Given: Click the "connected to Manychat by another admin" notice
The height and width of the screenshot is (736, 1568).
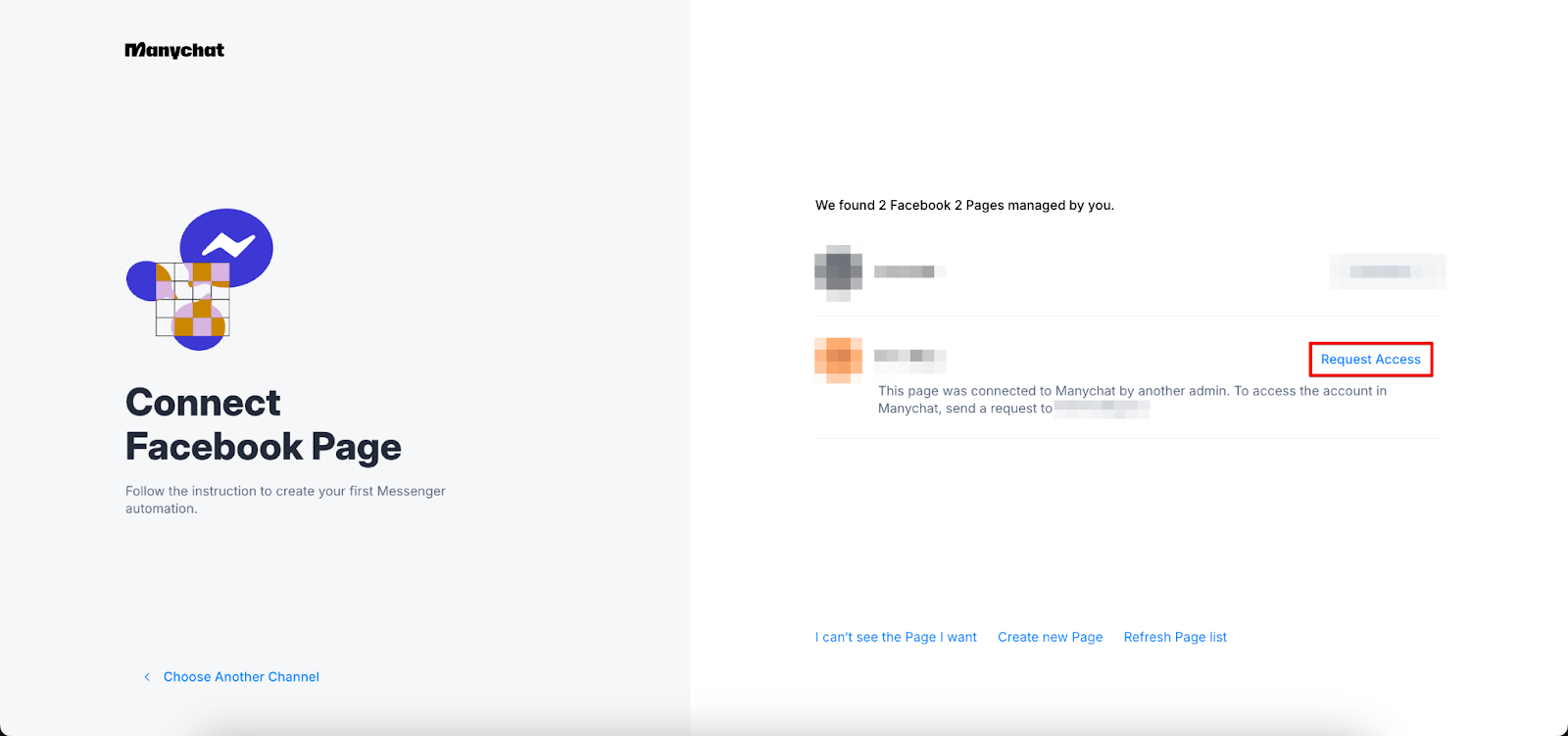Looking at the screenshot, I should (1131, 391).
